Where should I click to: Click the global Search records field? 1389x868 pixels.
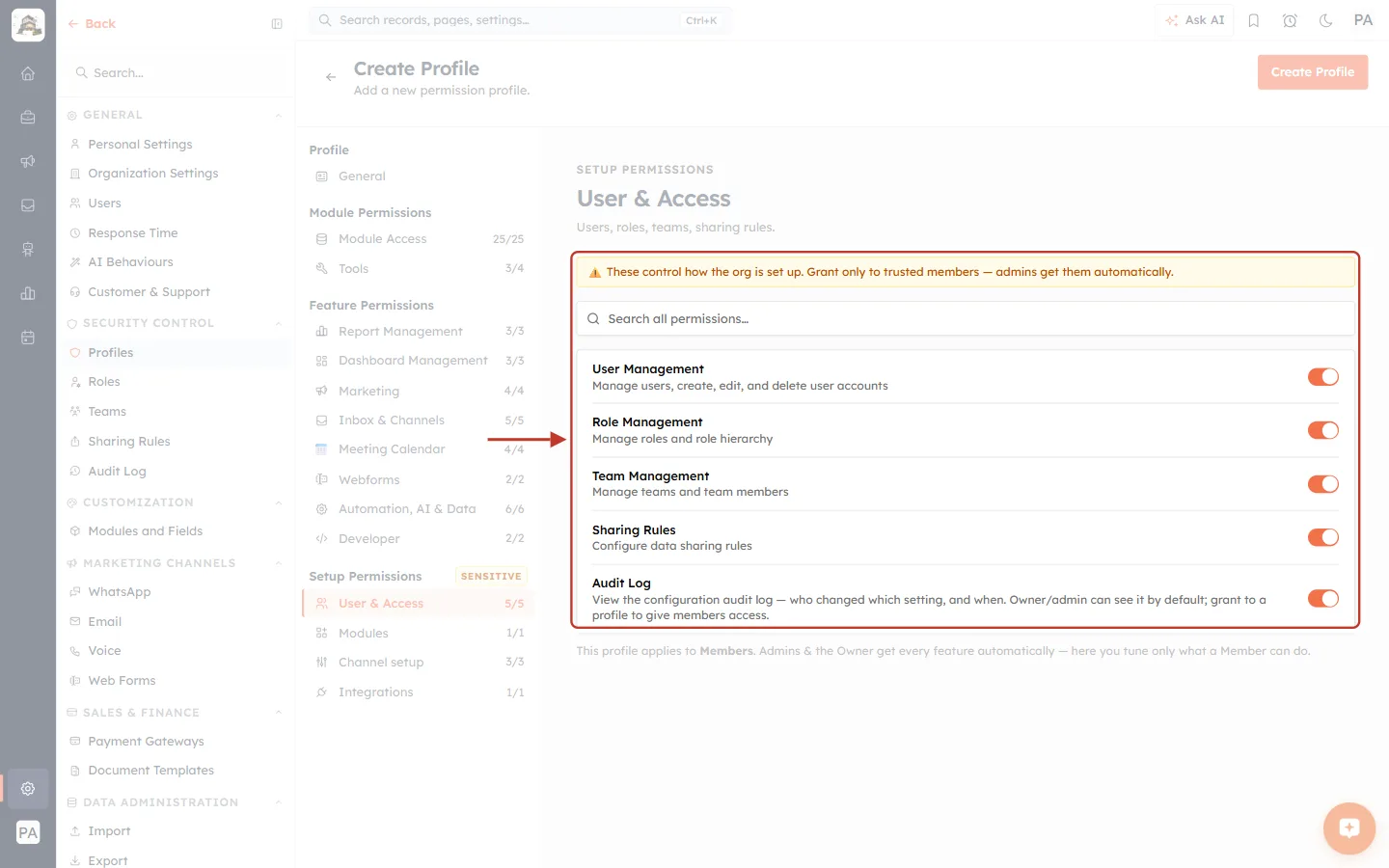pyautogui.click(x=521, y=20)
